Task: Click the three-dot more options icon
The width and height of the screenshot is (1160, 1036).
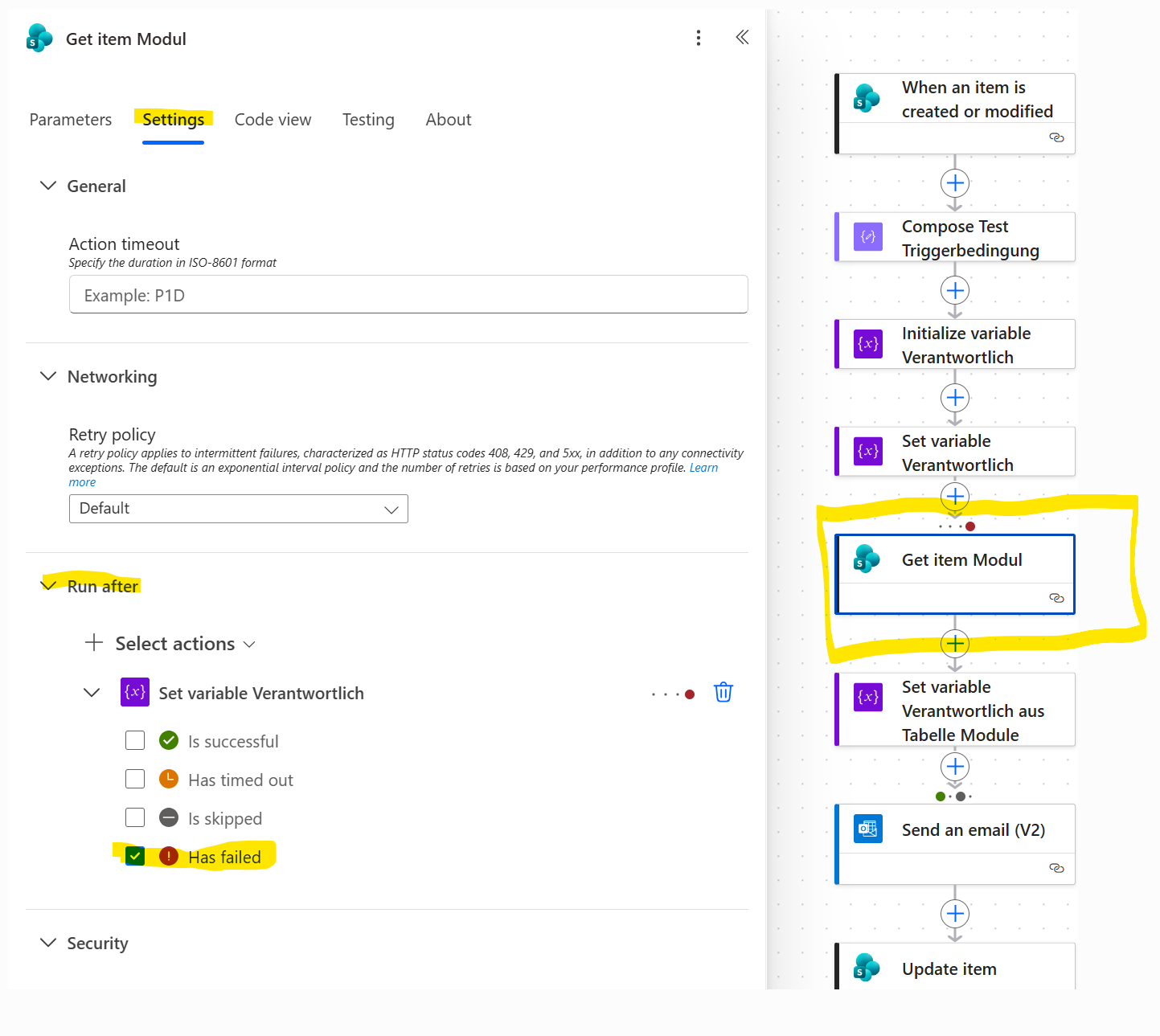Action: point(698,38)
